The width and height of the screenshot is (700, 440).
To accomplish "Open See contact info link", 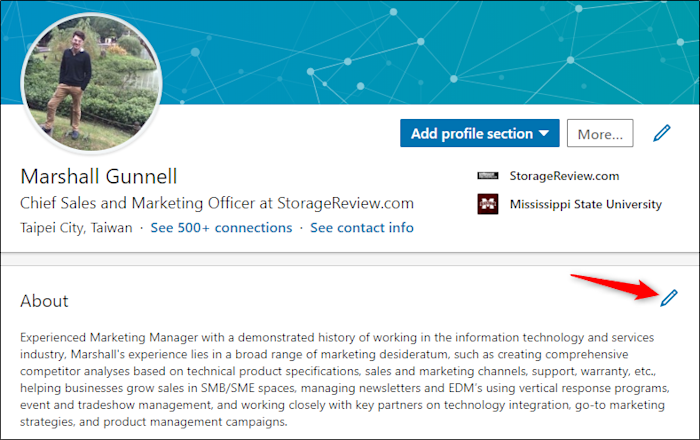I will 362,228.
